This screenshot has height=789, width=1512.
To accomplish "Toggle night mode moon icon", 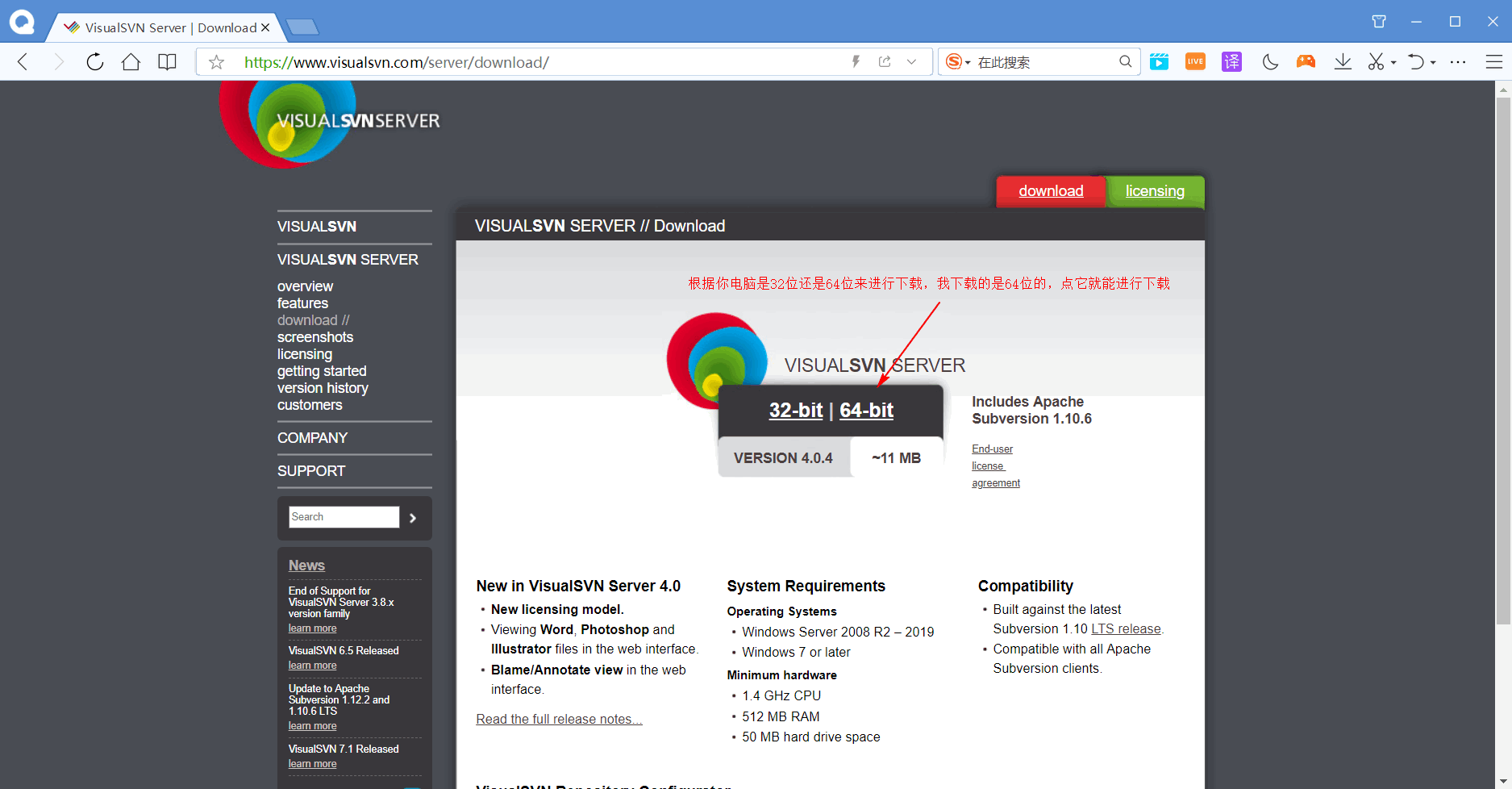I will (x=1270, y=62).
